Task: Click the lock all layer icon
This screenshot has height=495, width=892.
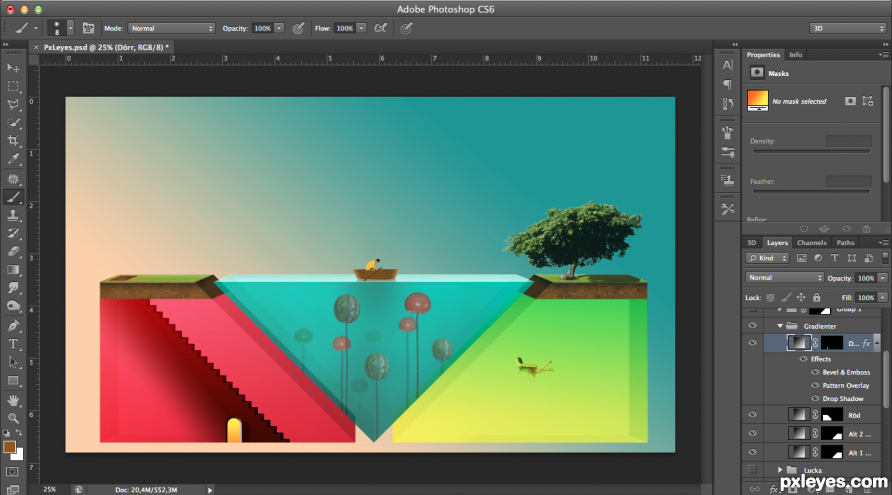Action: point(816,297)
